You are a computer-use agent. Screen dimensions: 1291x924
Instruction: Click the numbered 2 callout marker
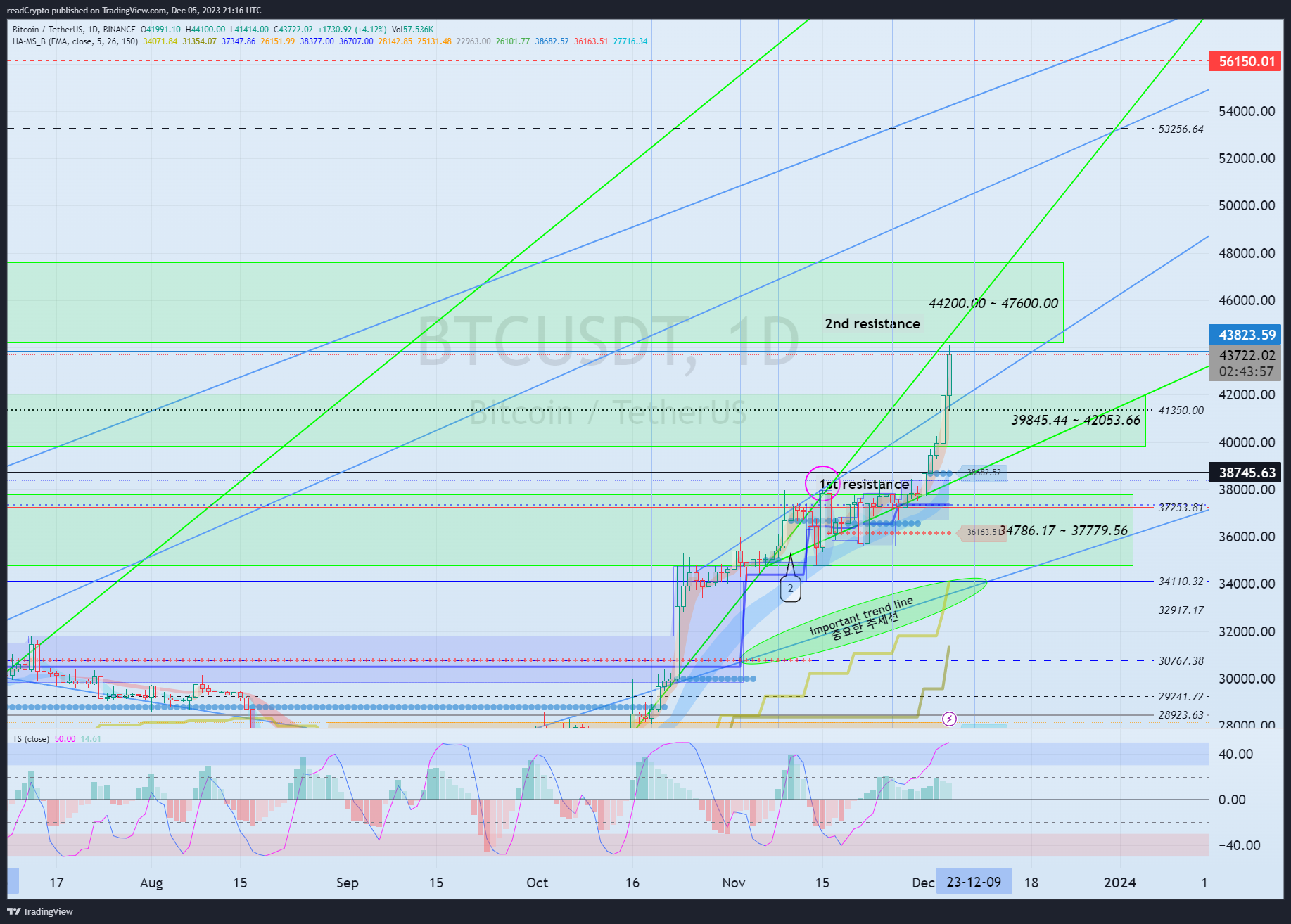pyautogui.click(x=791, y=589)
